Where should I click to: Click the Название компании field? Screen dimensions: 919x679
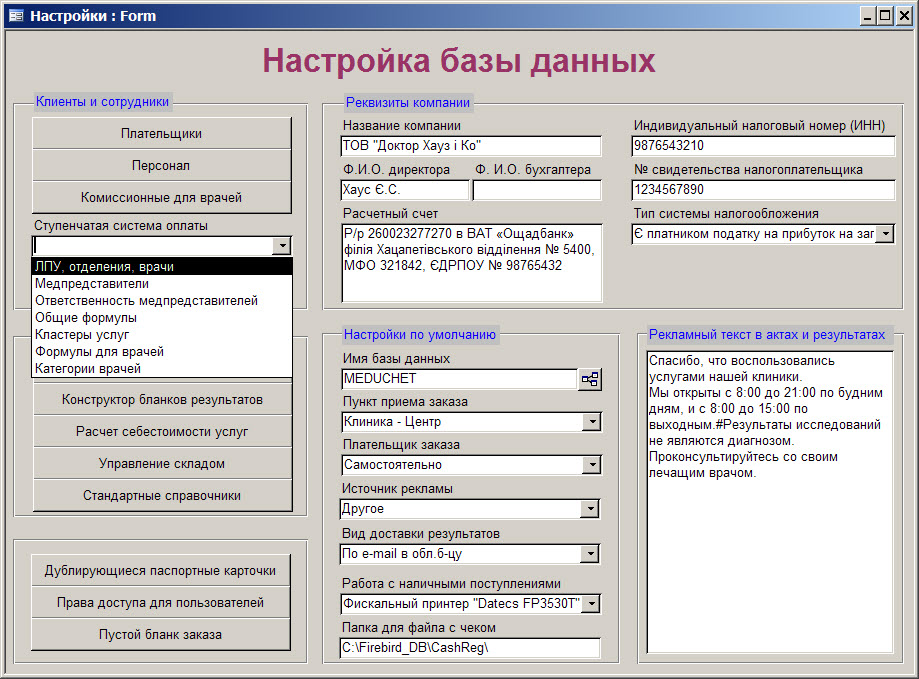[x=471, y=146]
